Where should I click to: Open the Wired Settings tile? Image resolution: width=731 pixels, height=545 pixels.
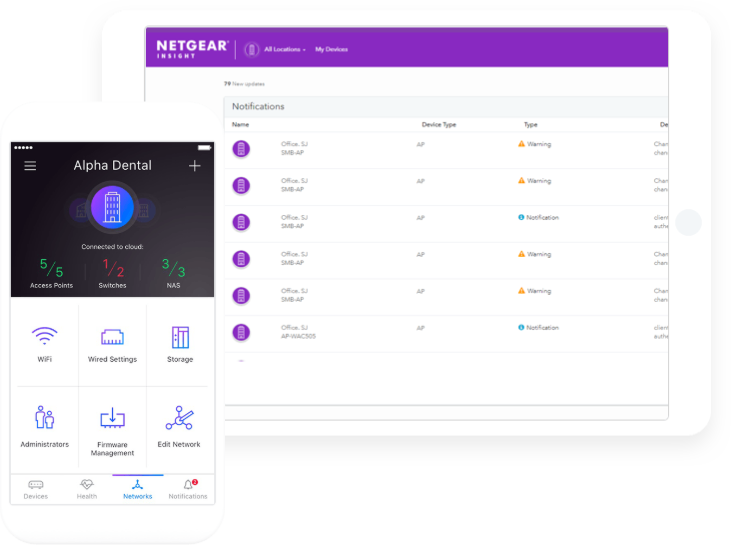pyautogui.click(x=112, y=345)
